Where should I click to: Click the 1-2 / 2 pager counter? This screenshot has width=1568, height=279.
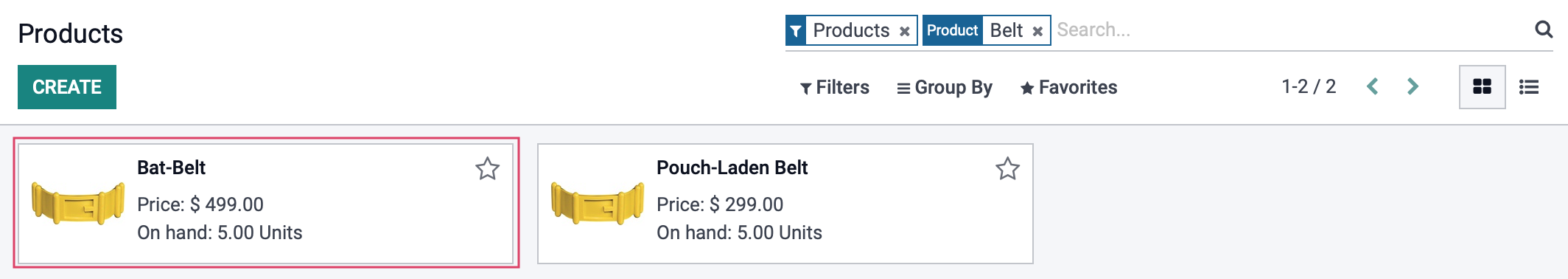tap(1309, 86)
